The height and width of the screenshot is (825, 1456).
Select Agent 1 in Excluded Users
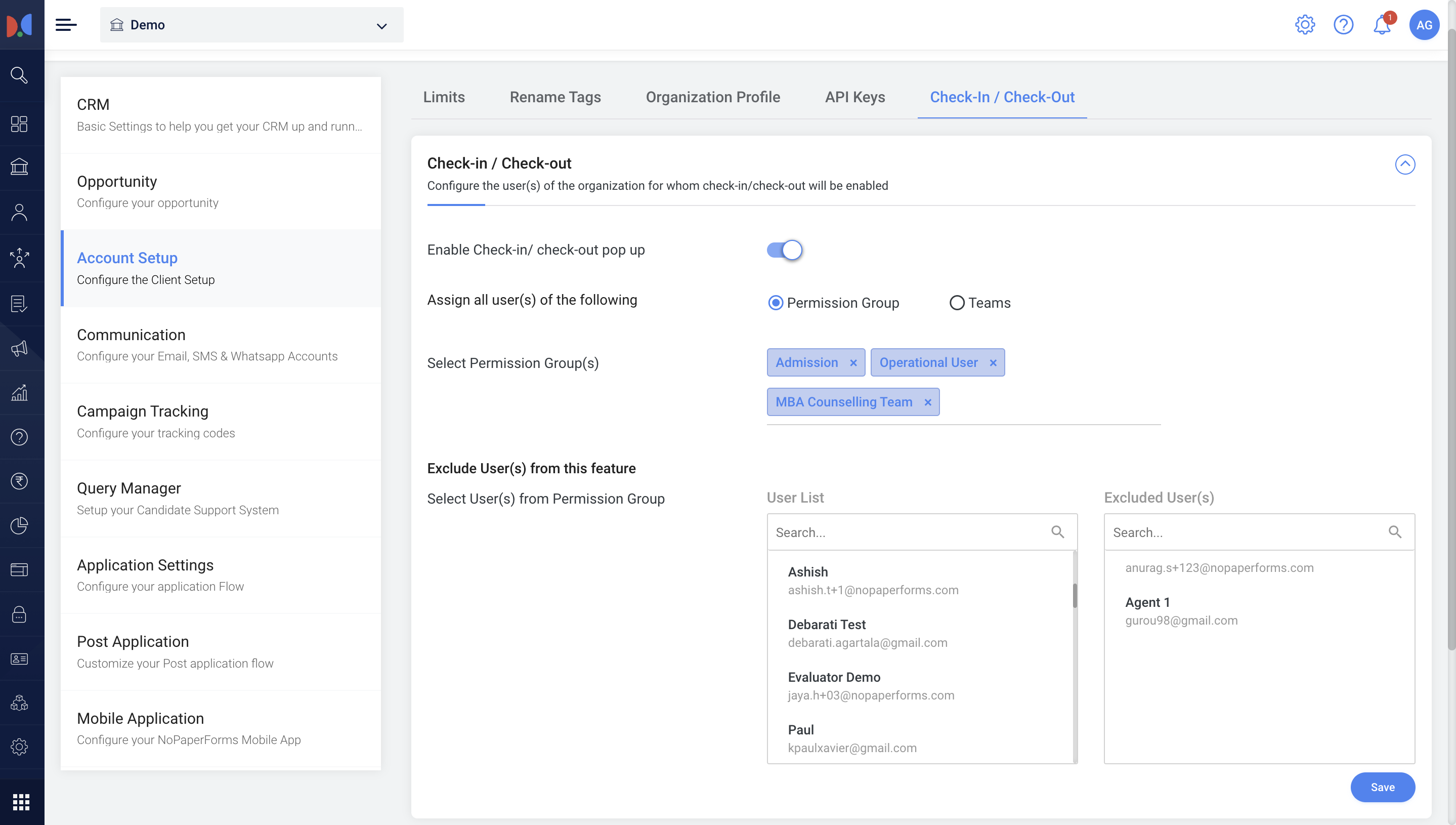[1260, 611]
